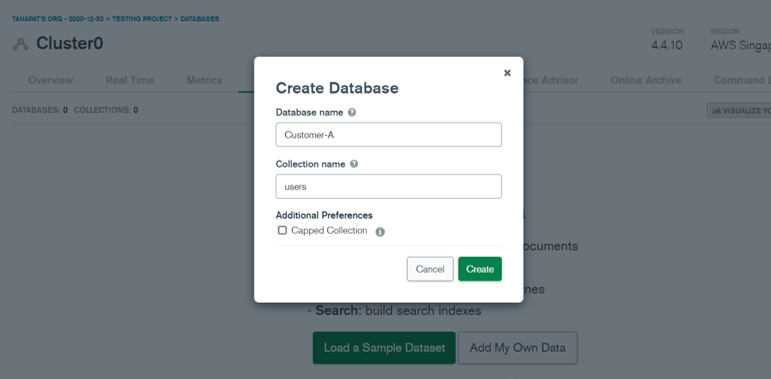771x379 pixels.
Task: Click the AWS Singapore region text
Action: click(741, 45)
